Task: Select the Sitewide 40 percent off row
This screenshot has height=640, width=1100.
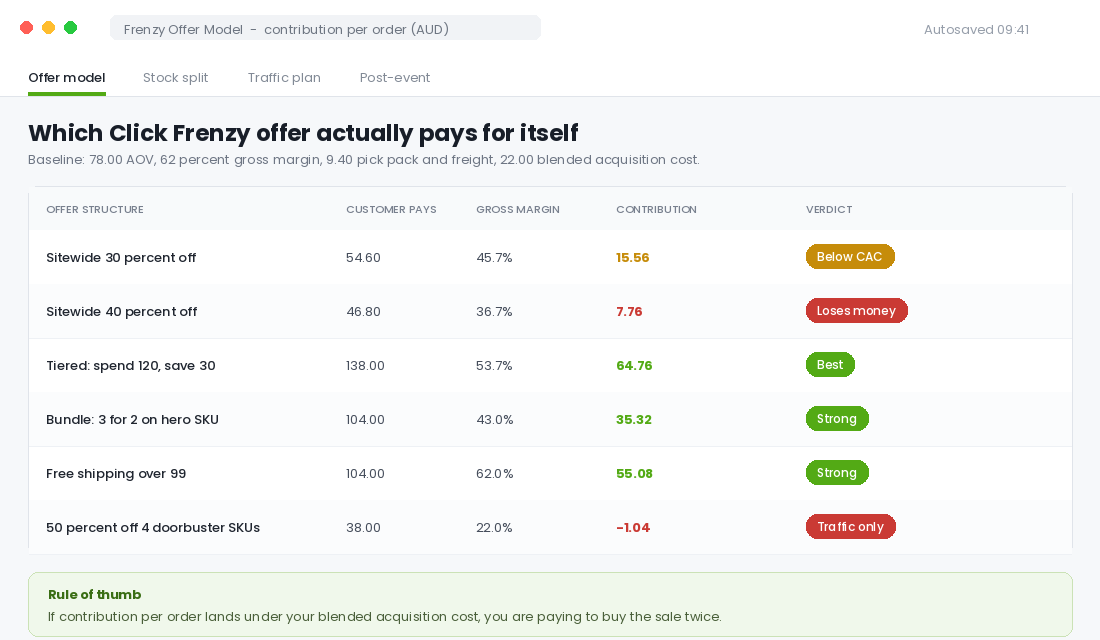Action: pos(550,311)
